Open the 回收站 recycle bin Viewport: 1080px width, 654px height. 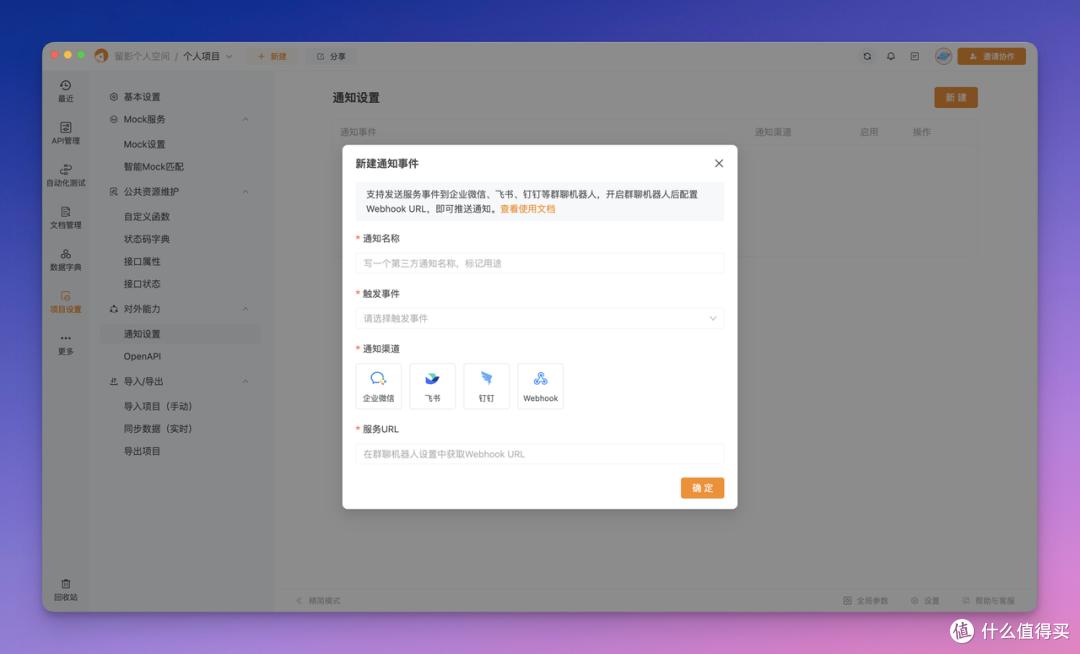pos(65,590)
